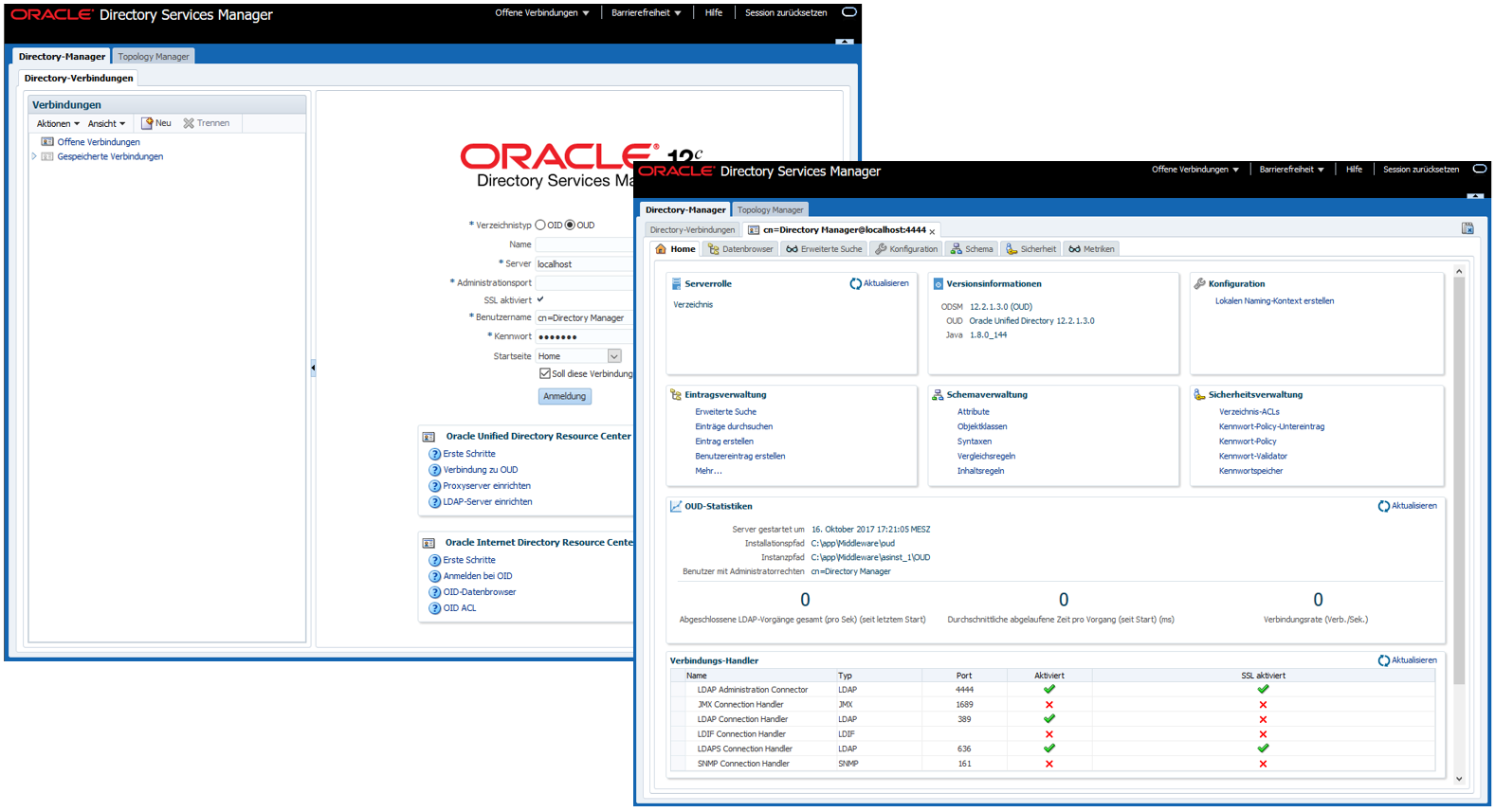1495x812 pixels.
Task: Click help icon beside OID-Datenbrowser
Action: click(x=435, y=592)
